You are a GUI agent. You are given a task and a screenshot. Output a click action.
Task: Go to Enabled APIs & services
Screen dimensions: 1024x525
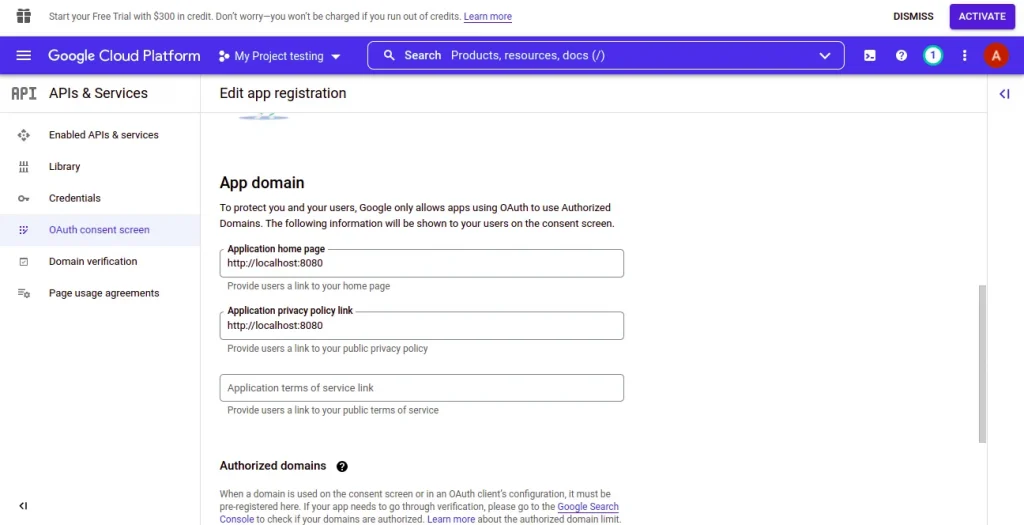[x=103, y=135]
